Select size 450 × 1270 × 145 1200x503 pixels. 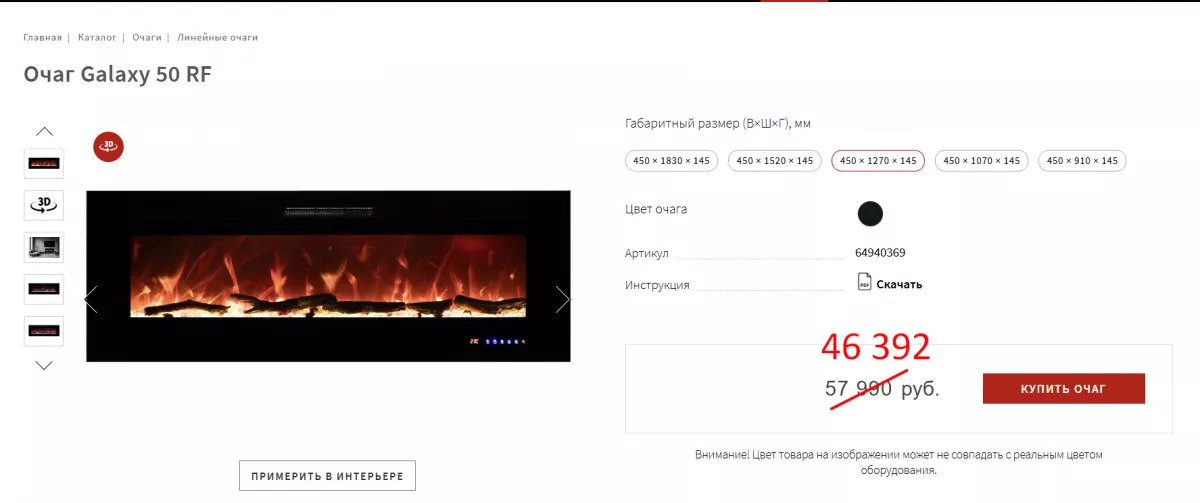coord(878,160)
